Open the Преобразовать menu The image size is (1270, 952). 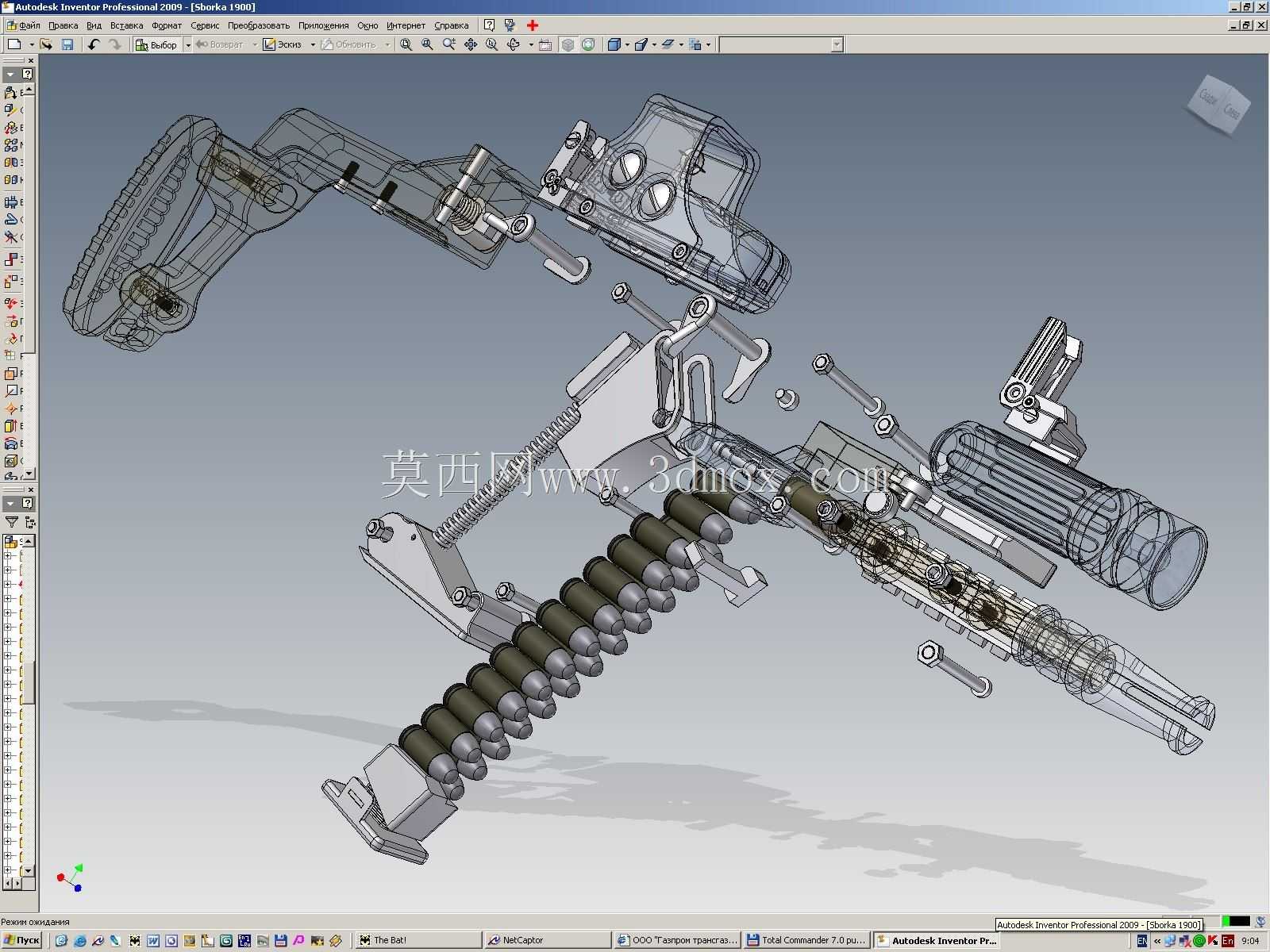point(259,25)
